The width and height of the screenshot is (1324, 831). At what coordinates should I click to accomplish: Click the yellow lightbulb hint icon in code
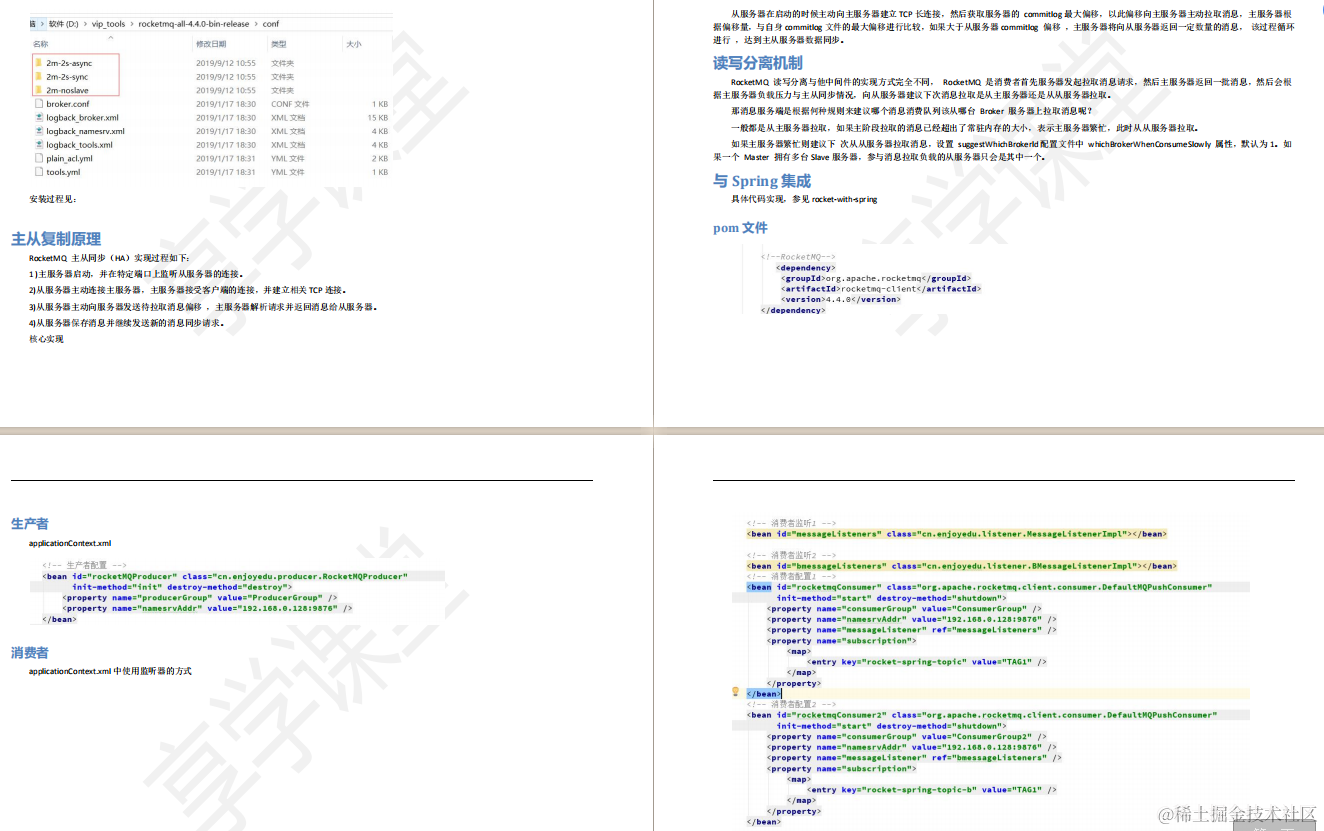pyautogui.click(x=735, y=692)
